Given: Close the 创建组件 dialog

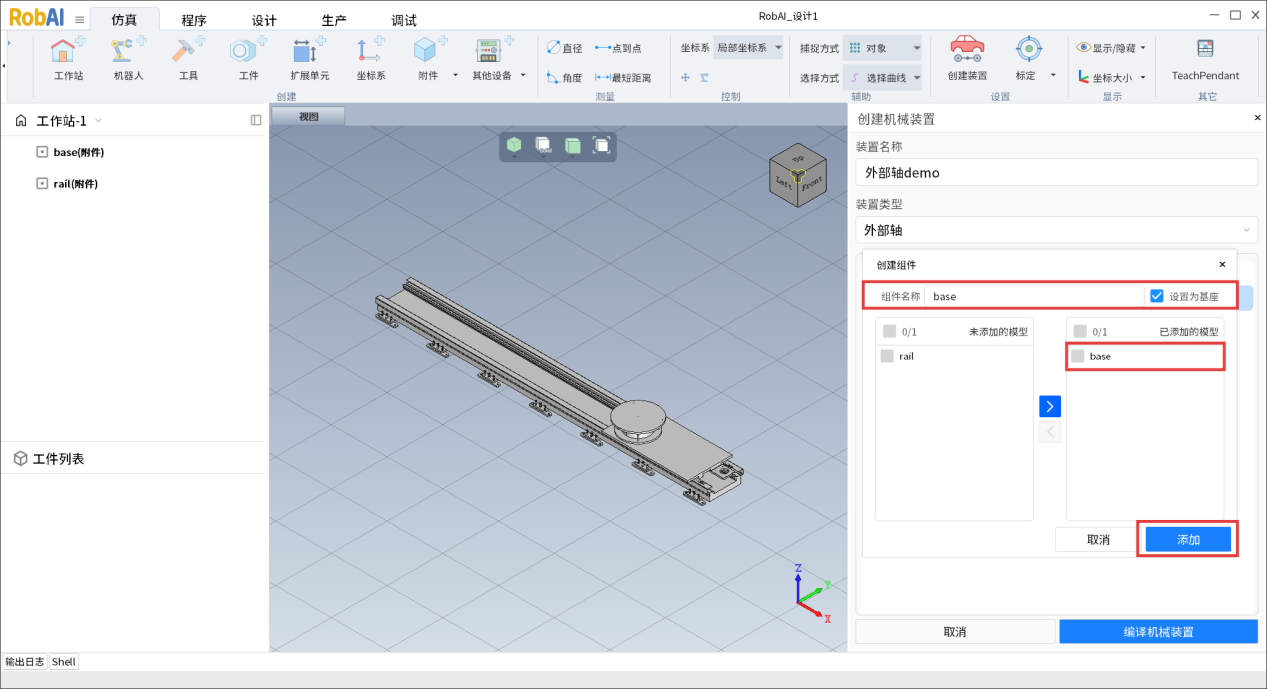Looking at the screenshot, I should click(1221, 265).
